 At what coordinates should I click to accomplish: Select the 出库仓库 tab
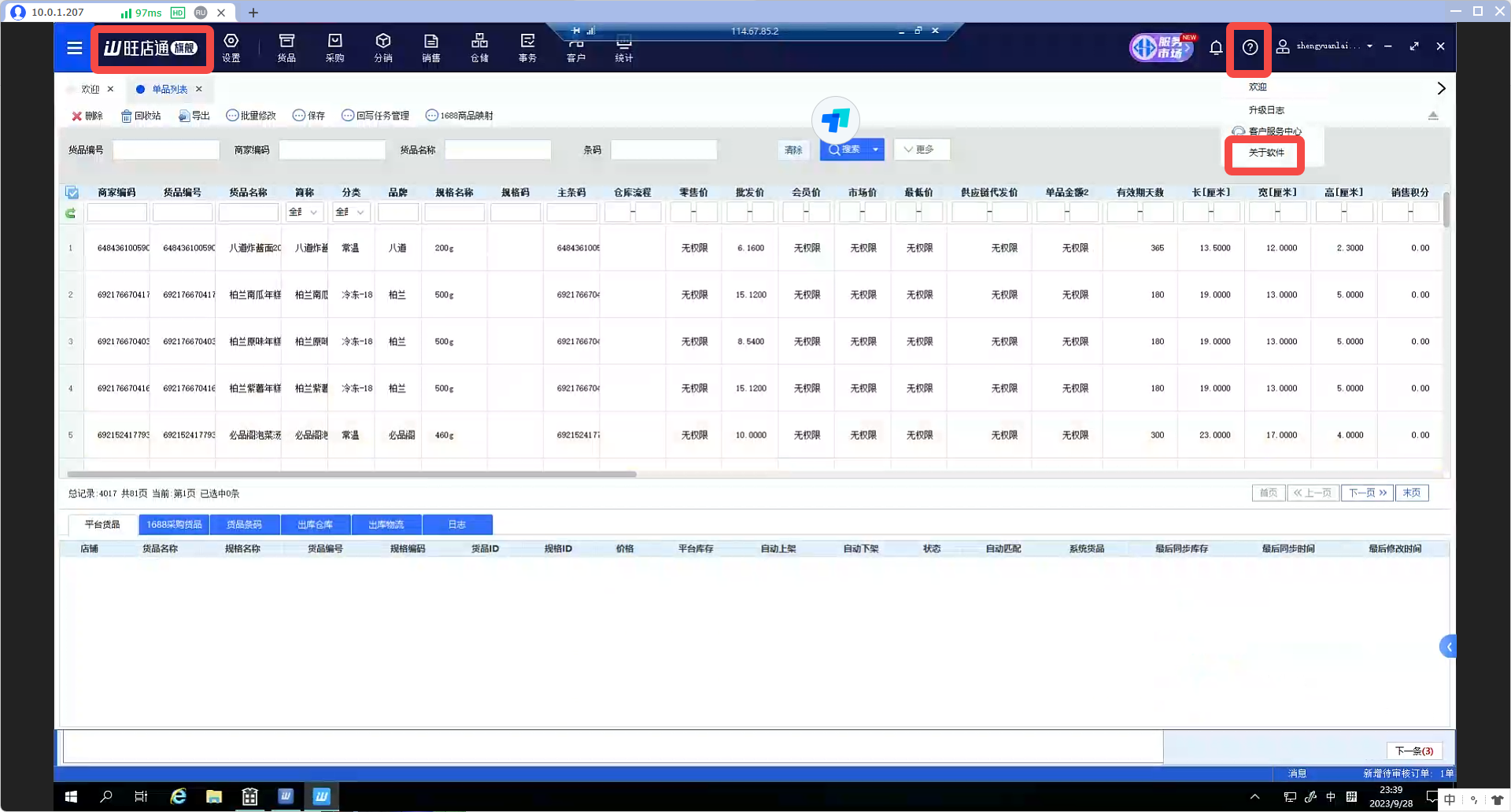(315, 524)
